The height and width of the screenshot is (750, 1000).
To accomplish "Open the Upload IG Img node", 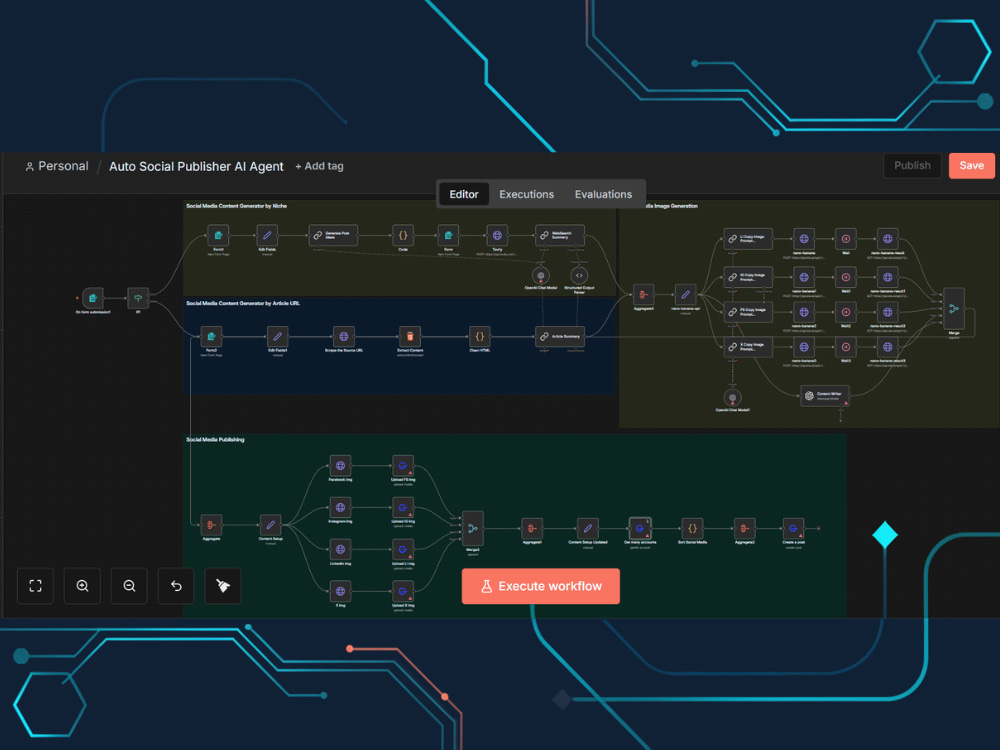I will [403, 508].
